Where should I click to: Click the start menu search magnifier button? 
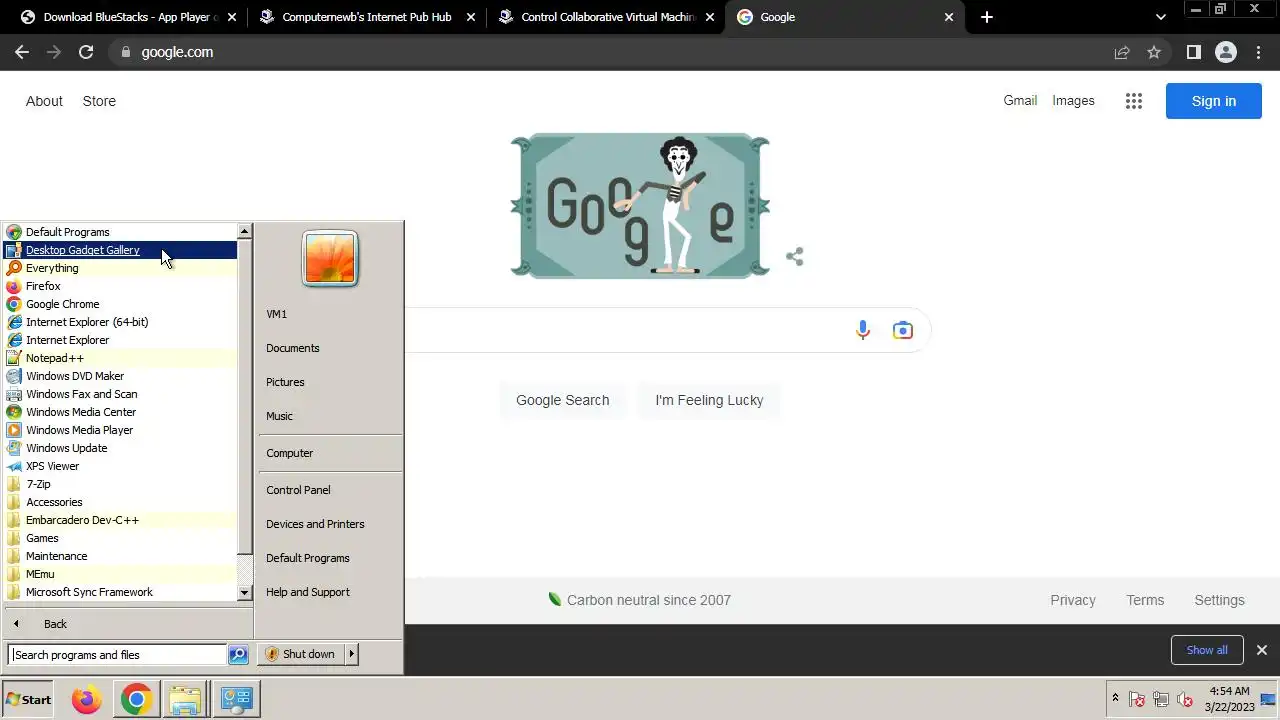click(x=238, y=655)
